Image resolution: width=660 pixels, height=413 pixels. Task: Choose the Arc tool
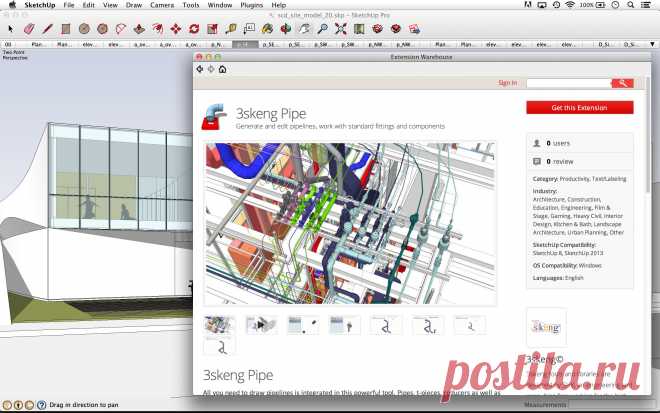coord(121,29)
